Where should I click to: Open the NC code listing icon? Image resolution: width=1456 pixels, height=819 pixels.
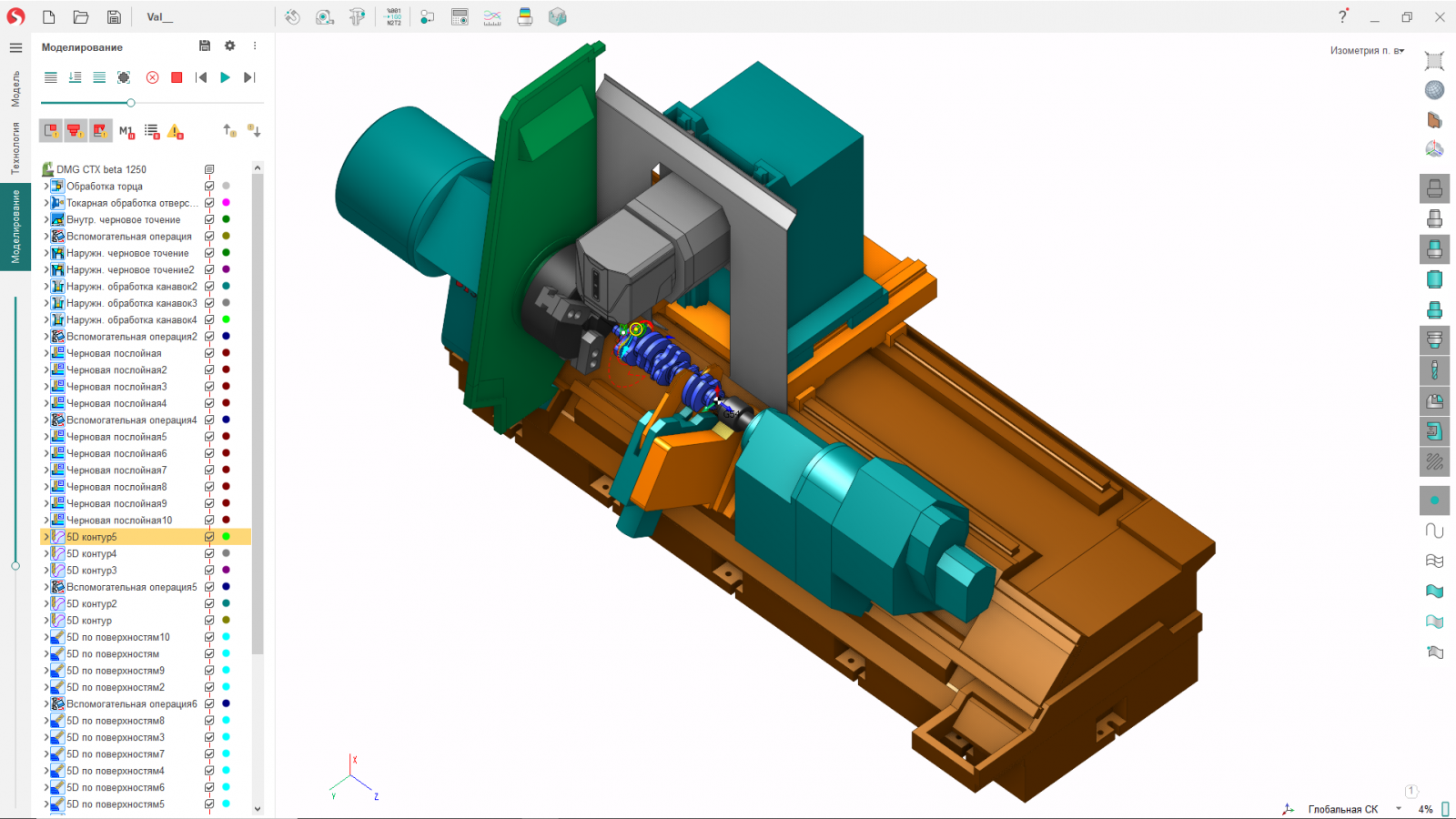click(x=393, y=17)
